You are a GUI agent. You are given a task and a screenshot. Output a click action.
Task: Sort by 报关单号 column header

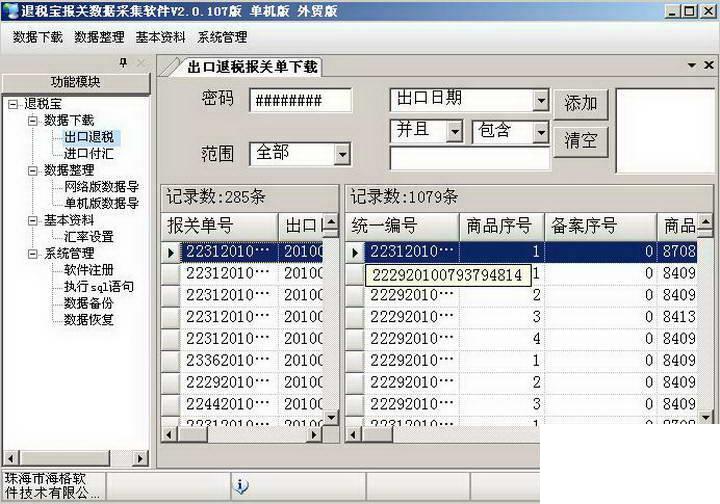pos(220,226)
